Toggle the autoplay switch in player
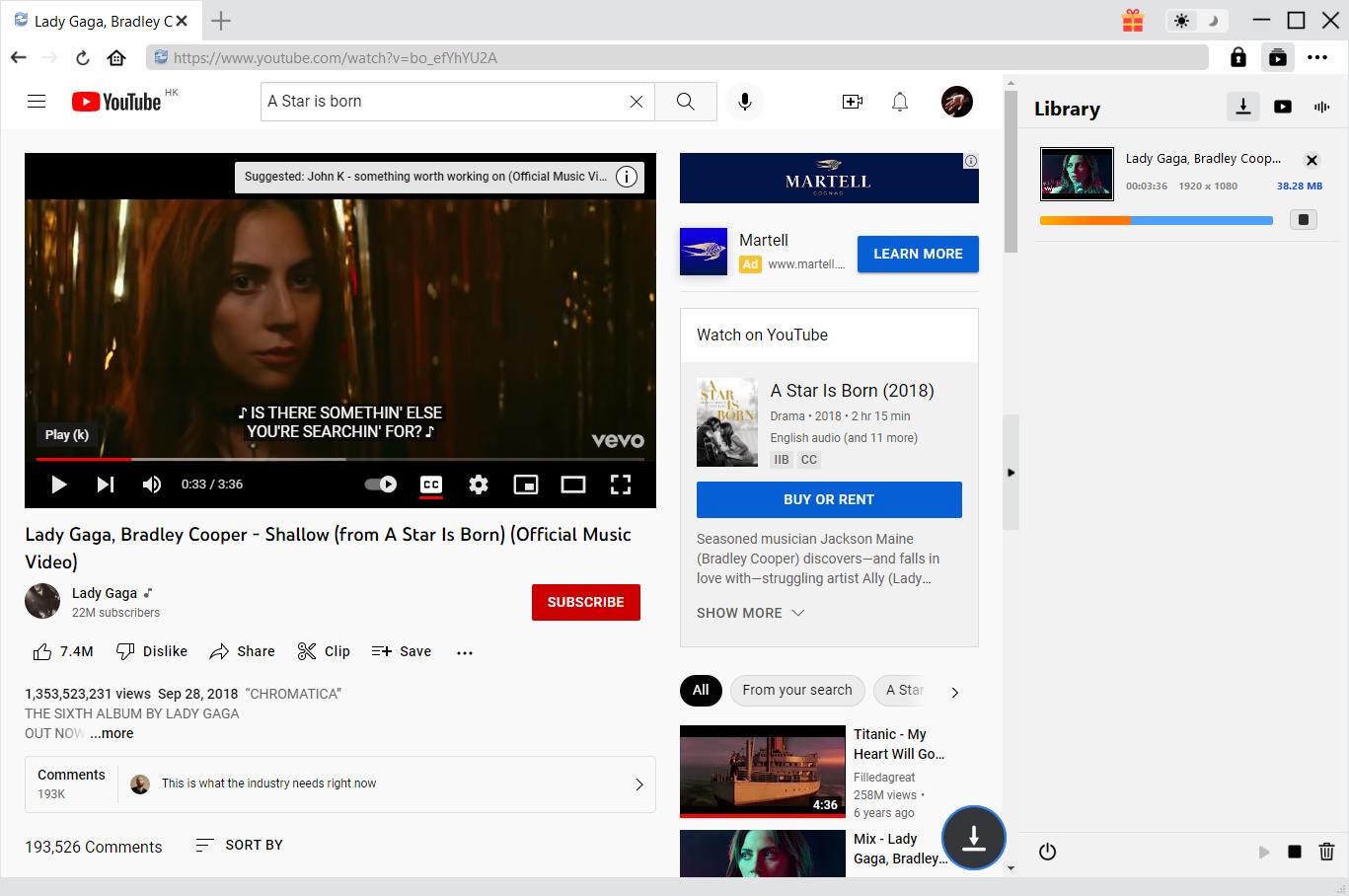This screenshot has height=896, width=1349. click(380, 484)
